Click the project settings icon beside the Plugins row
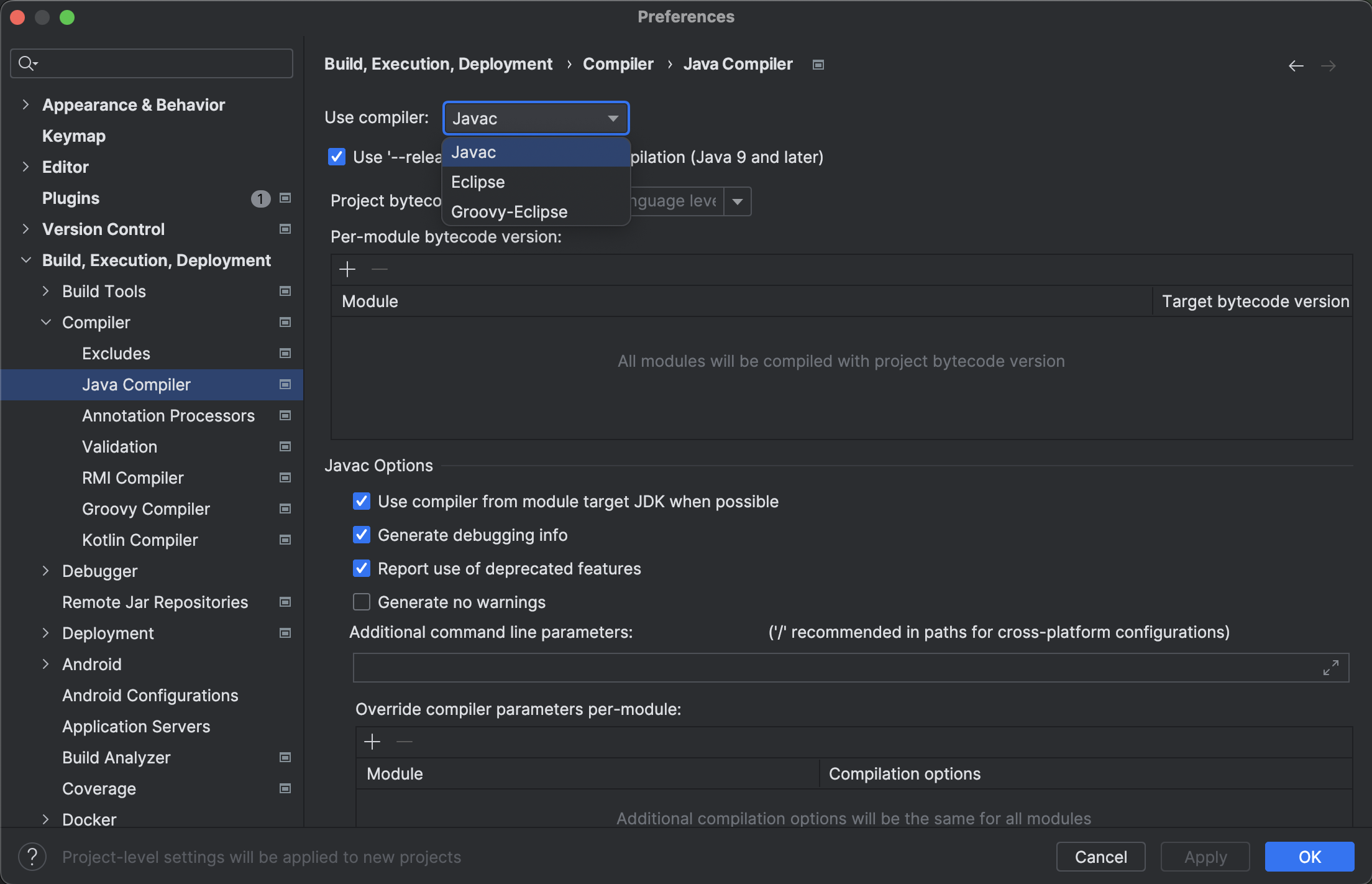 click(x=285, y=198)
